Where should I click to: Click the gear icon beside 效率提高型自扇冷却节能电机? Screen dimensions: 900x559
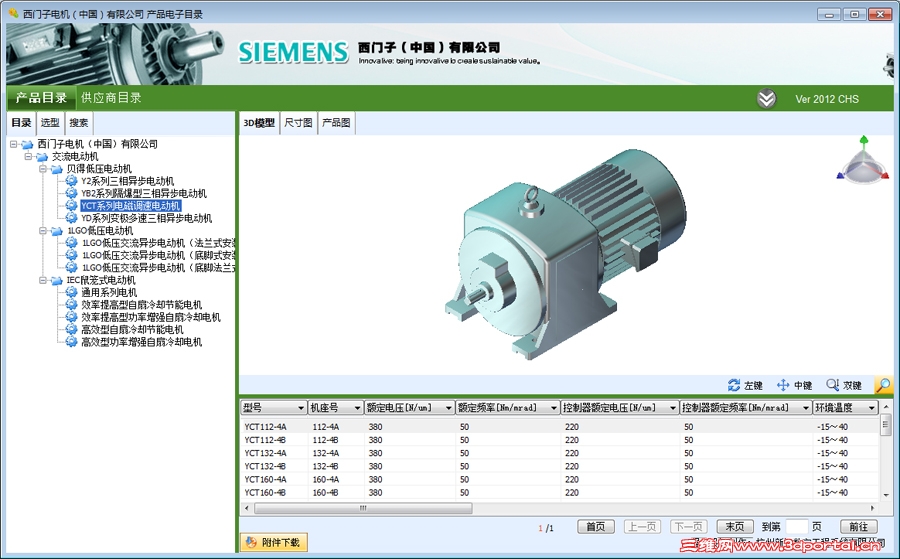[71, 305]
